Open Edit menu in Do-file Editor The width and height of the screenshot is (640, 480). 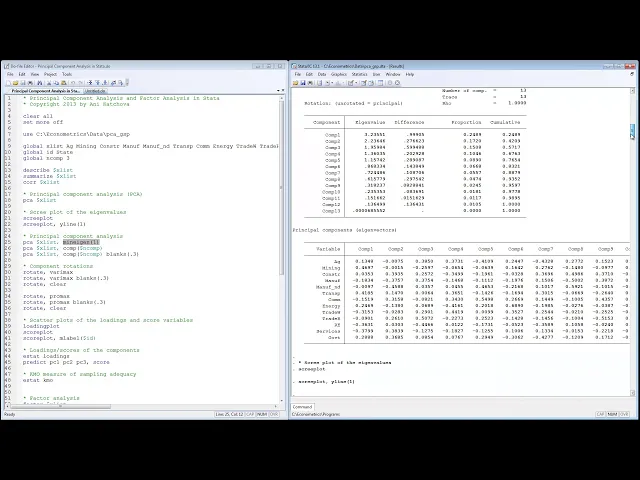[x=22, y=74]
